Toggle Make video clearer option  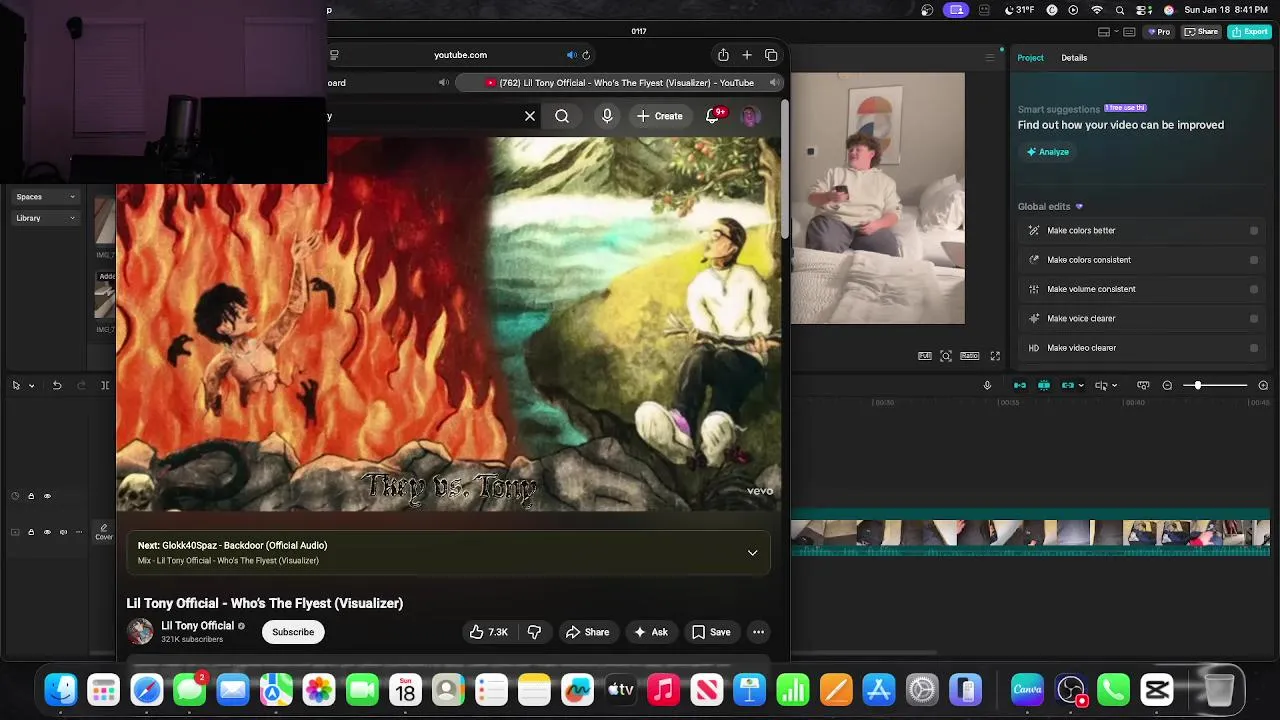(1253, 348)
